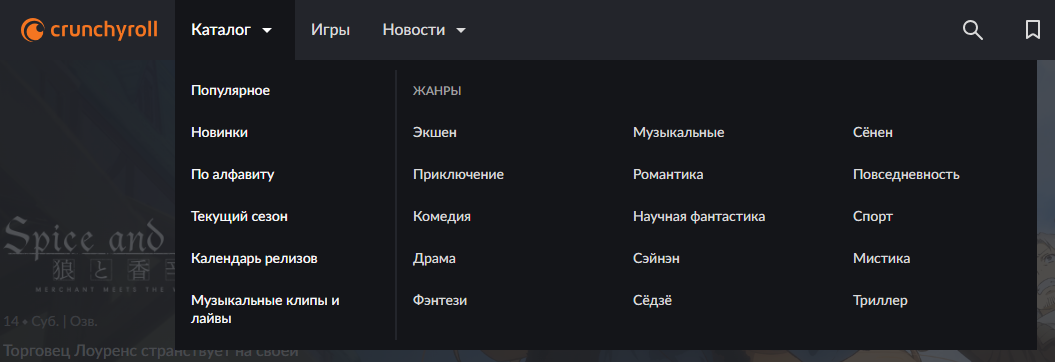
Task: Select Новинки from catalog menu
Action: click(219, 133)
